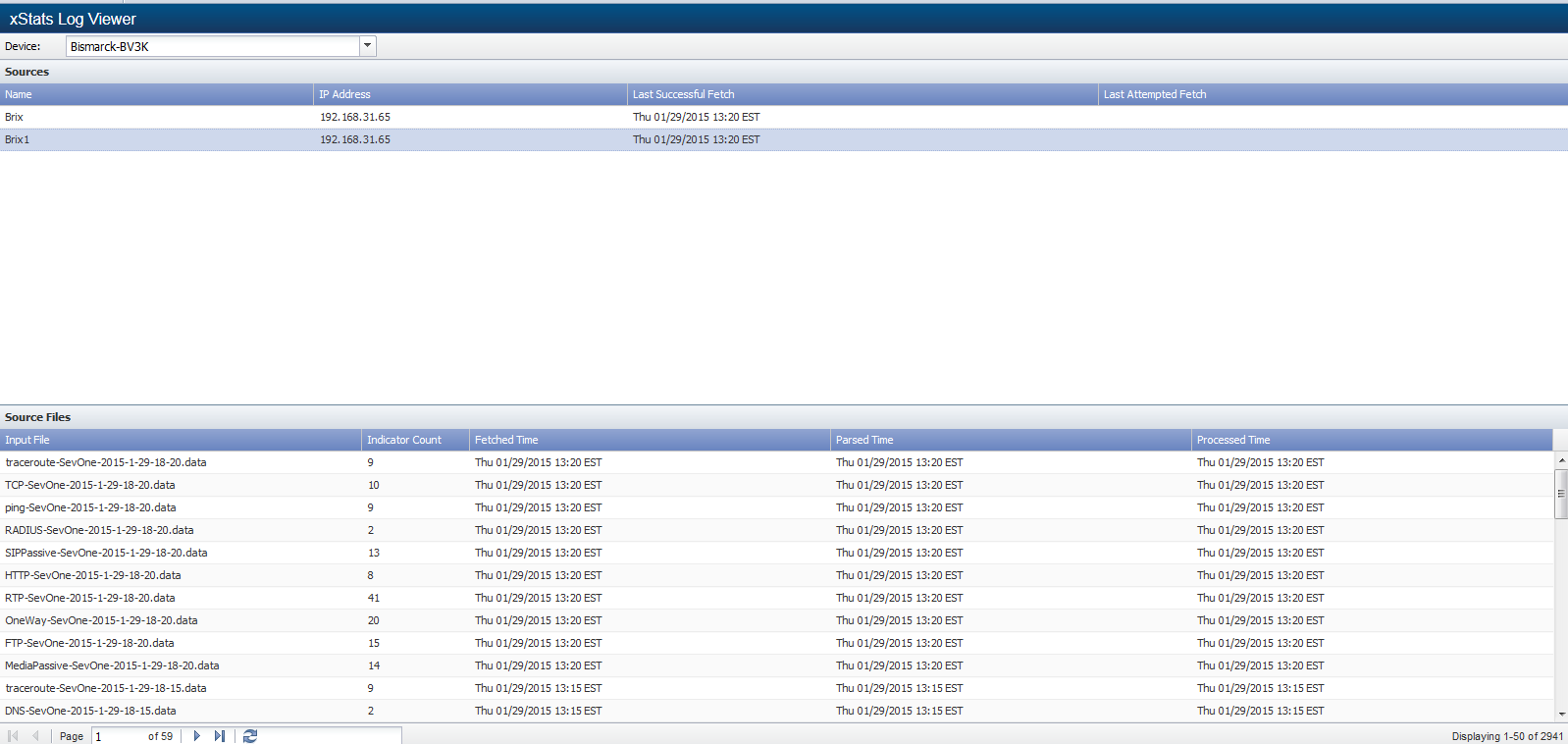Select FTP-SevOne-2015-1-29-18-20.data file
The image size is (1568, 744).
click(776, 643)
